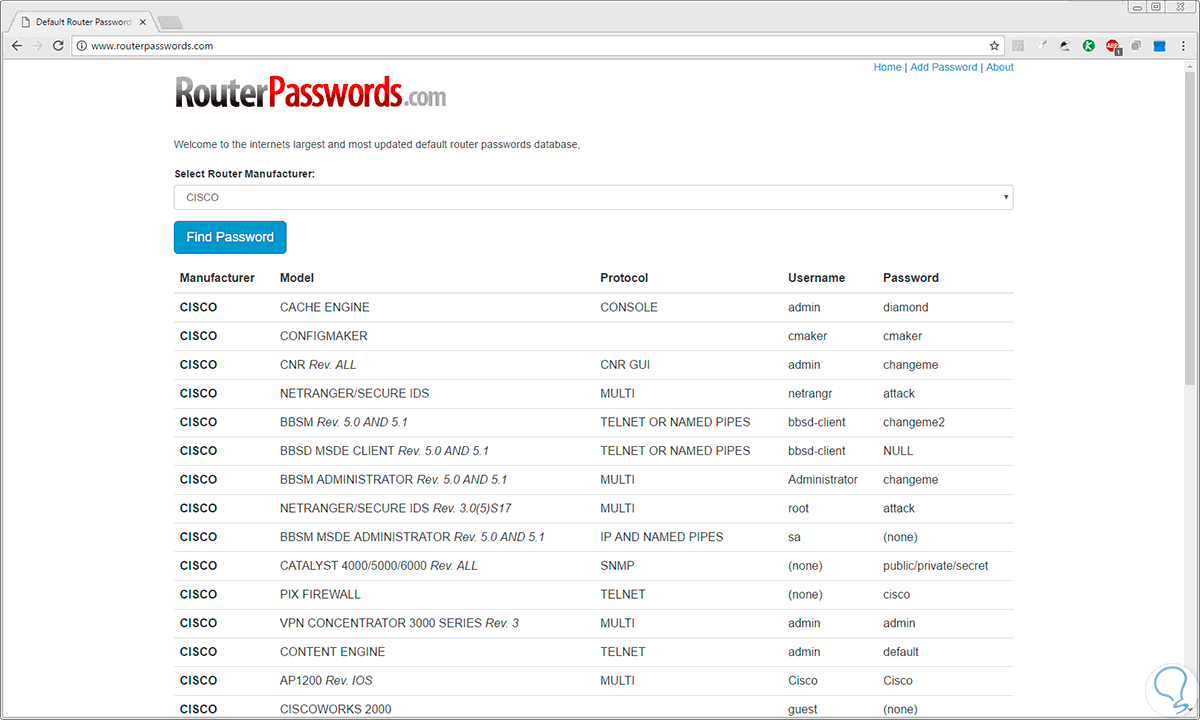Click the Password column header

pyautogui.click(x=911, y=278)
